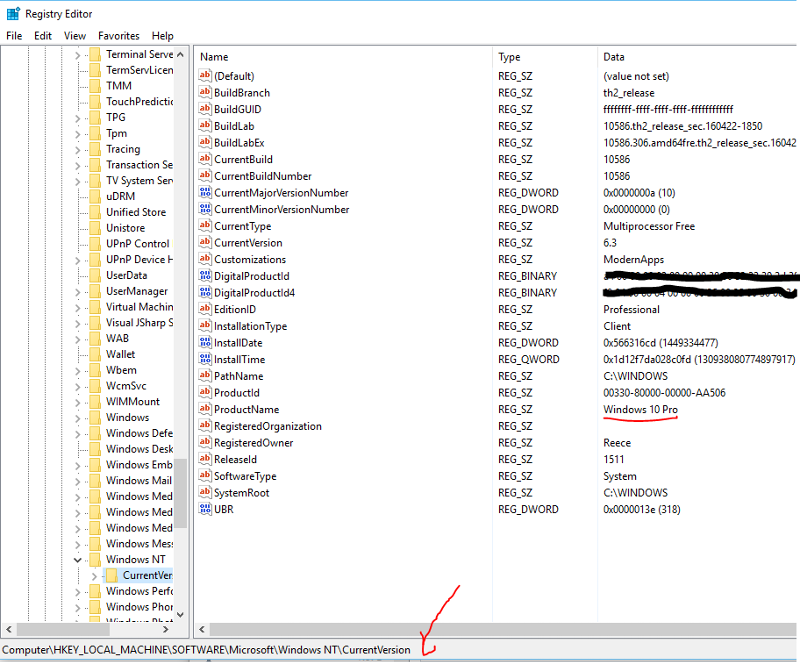Select the InstallationType value name

(x=251, y=326)
